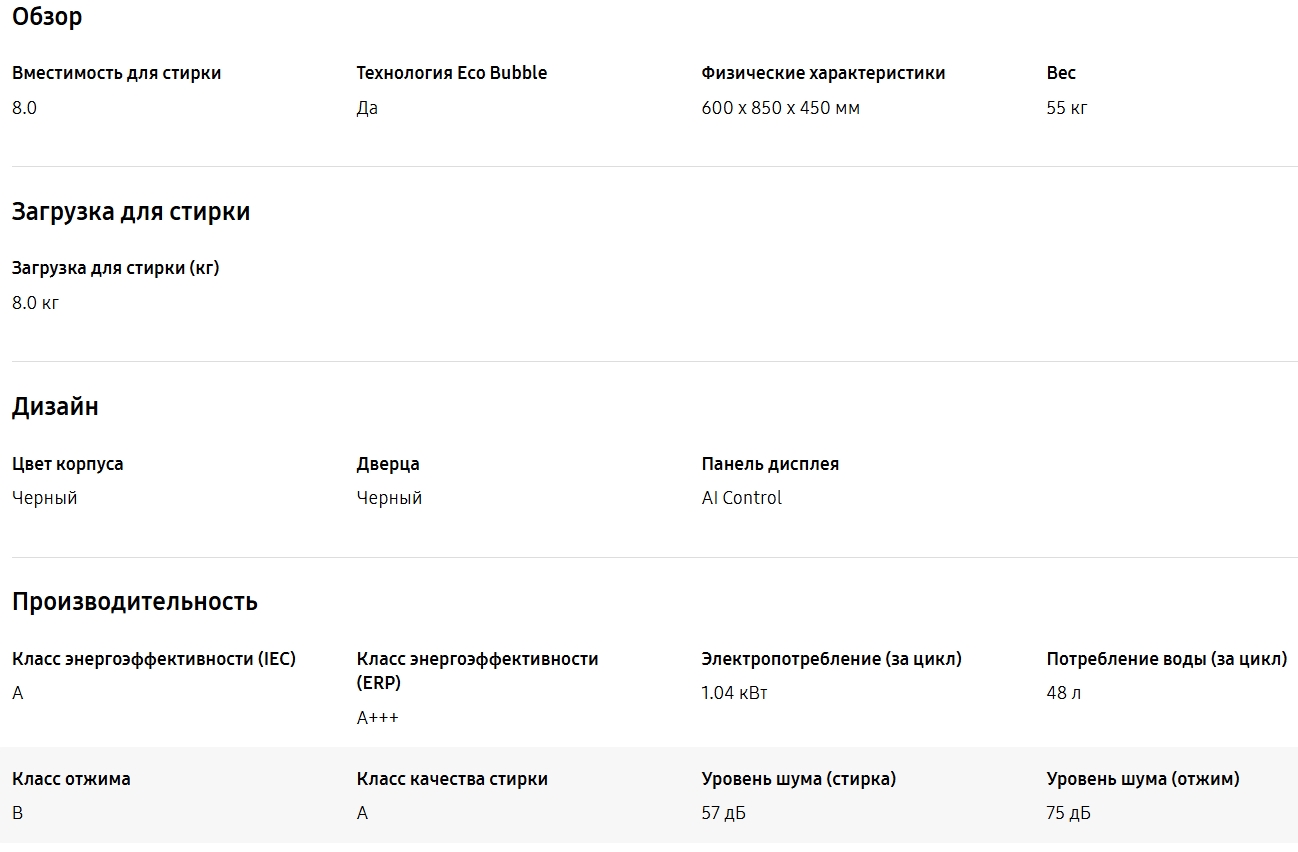The width and height of the screenshot is (1298, 852).
Task: Click the Цвет корпуса label
Action: coord(68,464)
